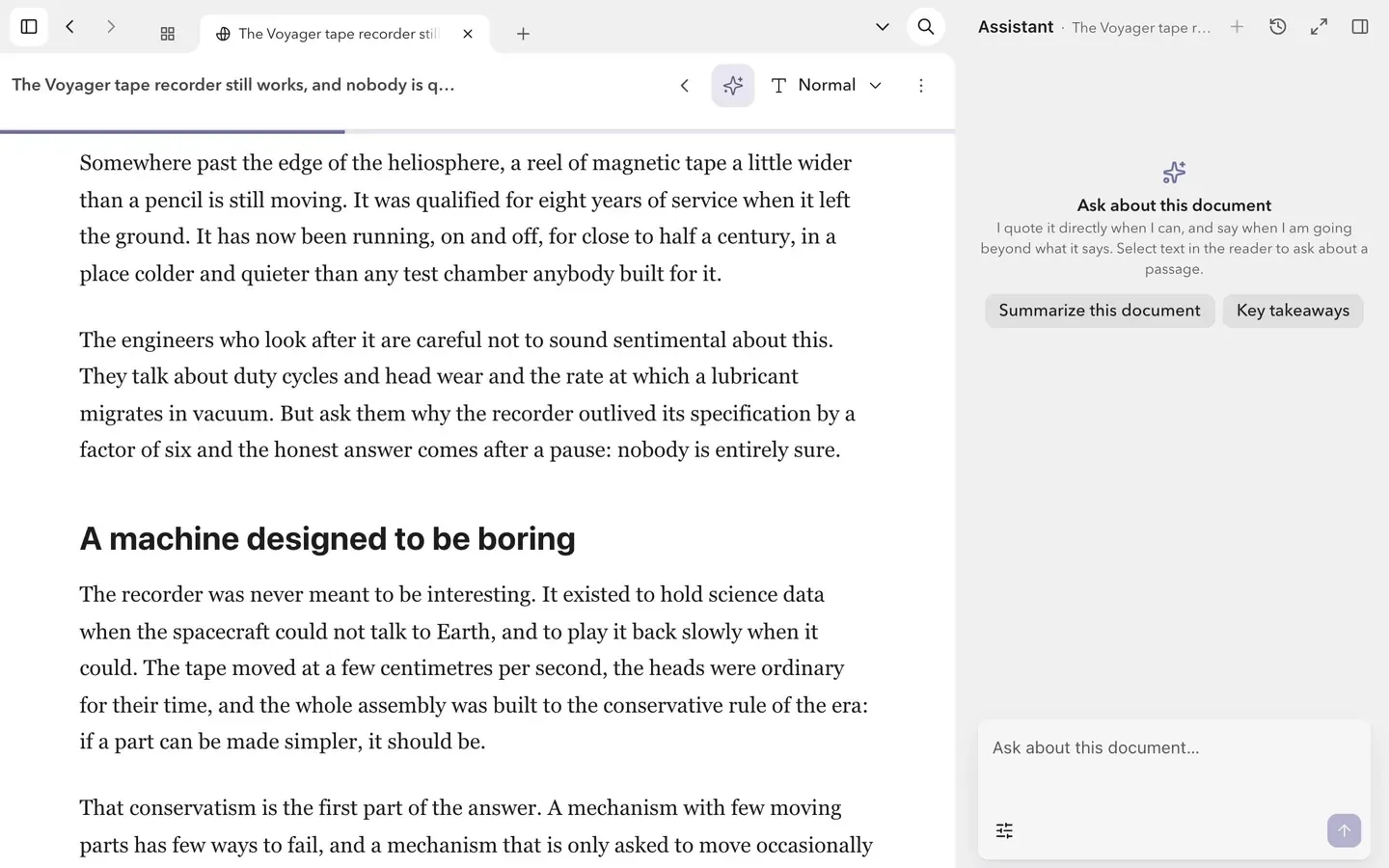Click Summarize this document suggestion
The image size is (1389, 868).
coord(1100,311)
